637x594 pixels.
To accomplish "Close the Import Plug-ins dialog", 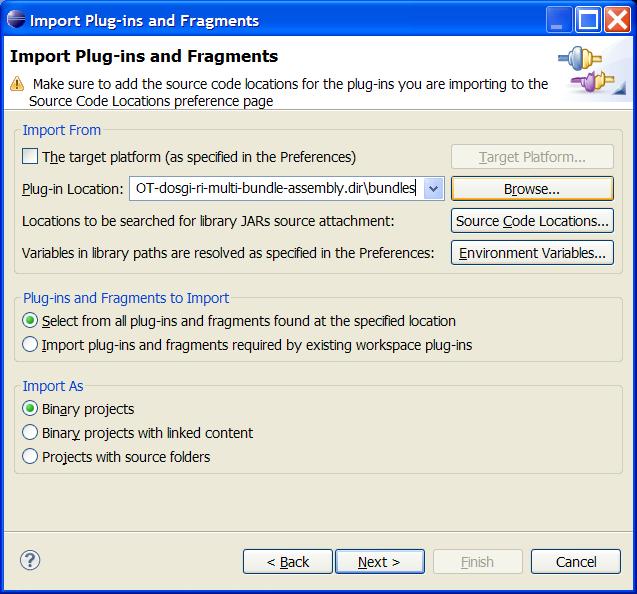I will point(616,19).
